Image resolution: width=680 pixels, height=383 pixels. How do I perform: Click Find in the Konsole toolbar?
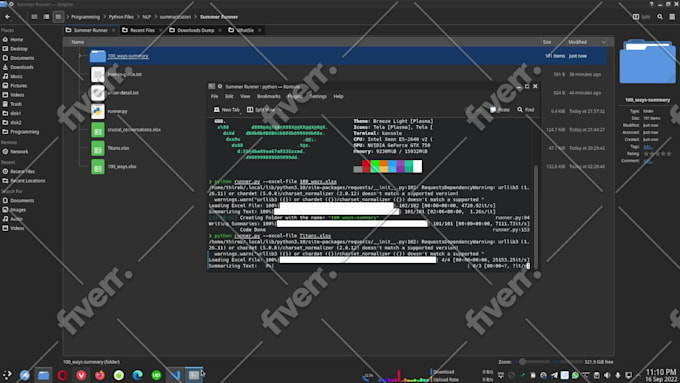pos(525,110)
